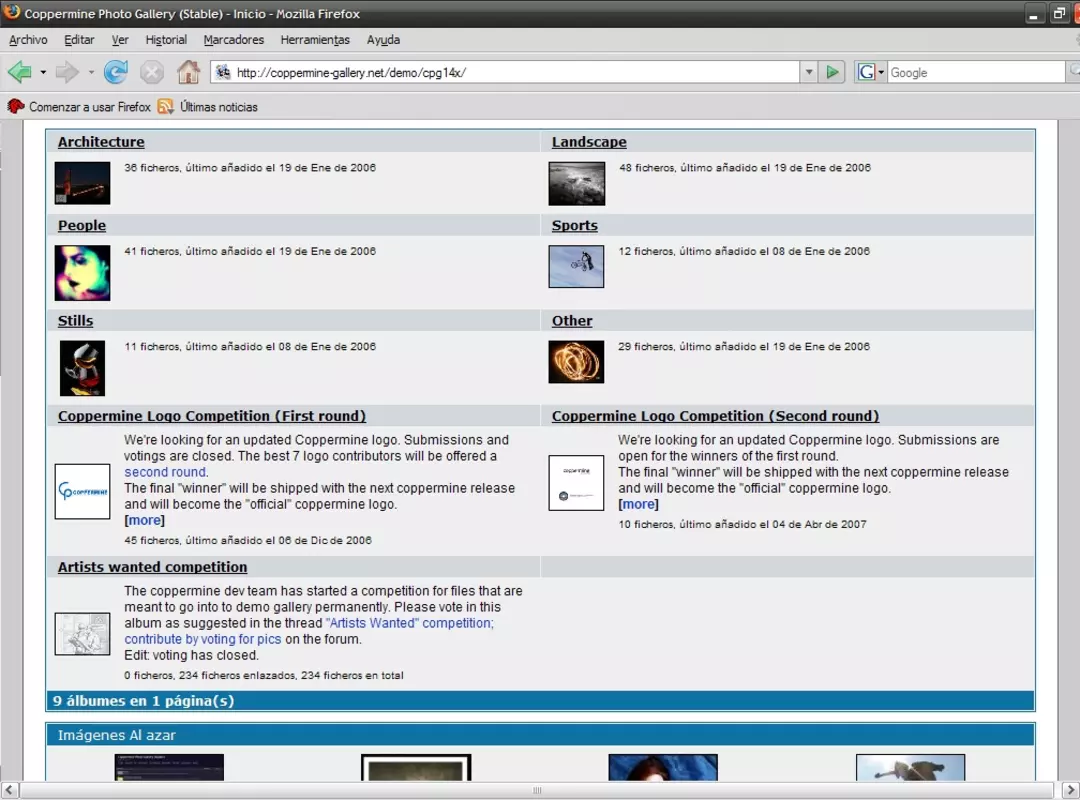Click the Artists wanted sketch thumbnail
This screenshot has width=1080, height=800.
(82, 634)
